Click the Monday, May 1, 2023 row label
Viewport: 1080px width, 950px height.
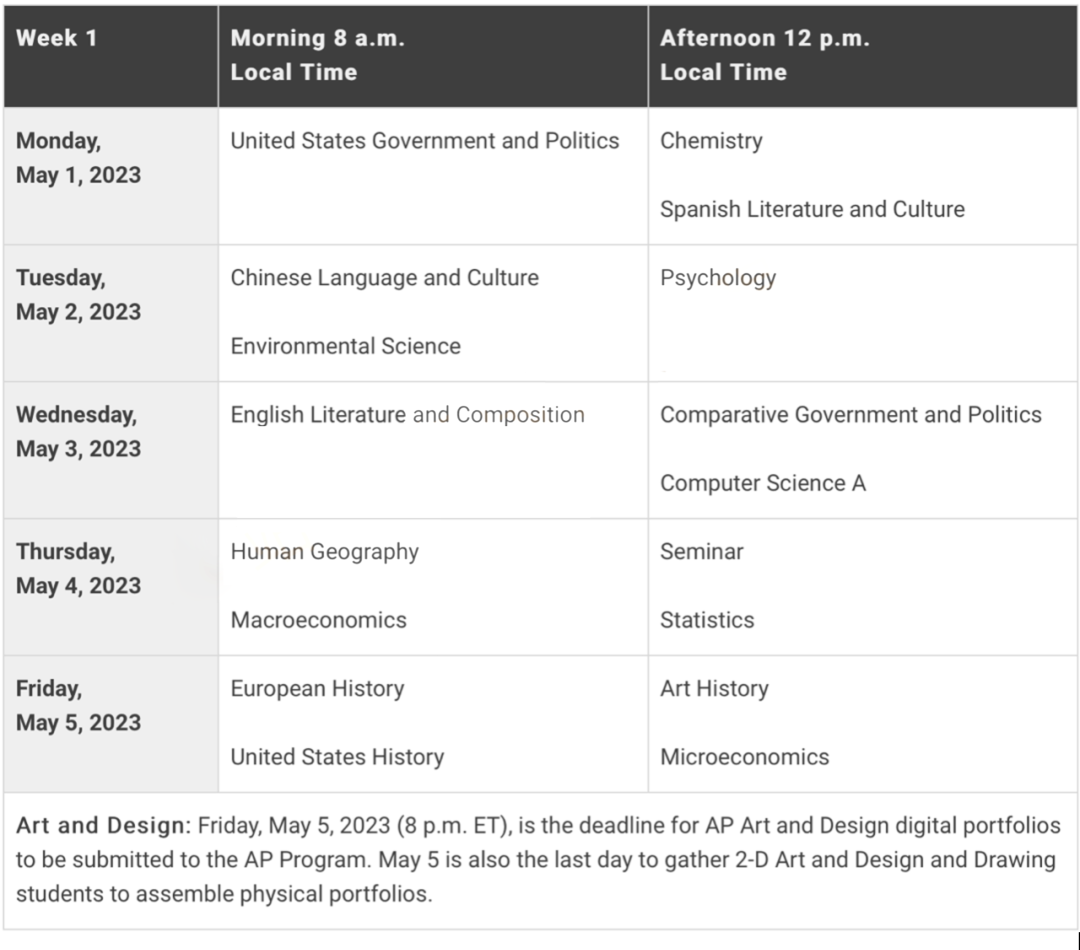pos(78,158)
